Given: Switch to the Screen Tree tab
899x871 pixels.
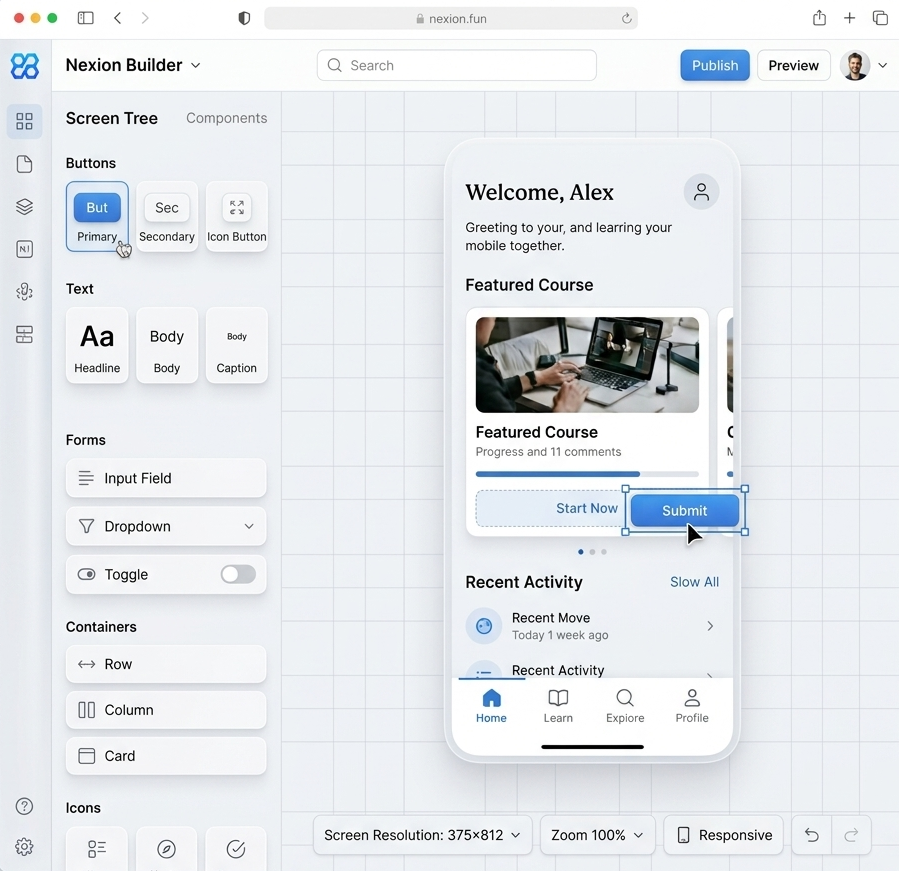Looking at the screenshot, I should coord(112,118).
